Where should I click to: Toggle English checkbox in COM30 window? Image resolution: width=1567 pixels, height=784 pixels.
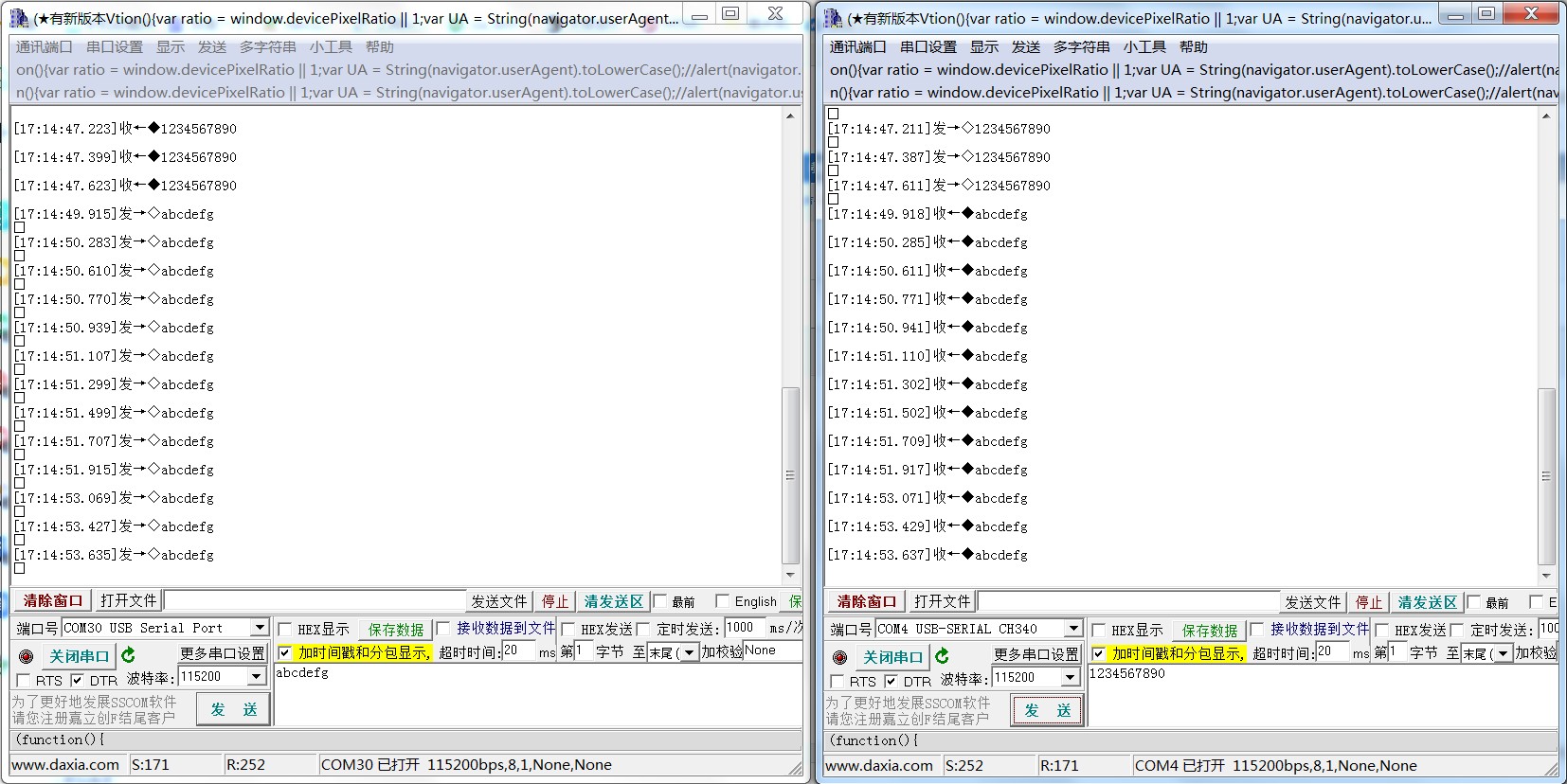[x=722, y=600]
